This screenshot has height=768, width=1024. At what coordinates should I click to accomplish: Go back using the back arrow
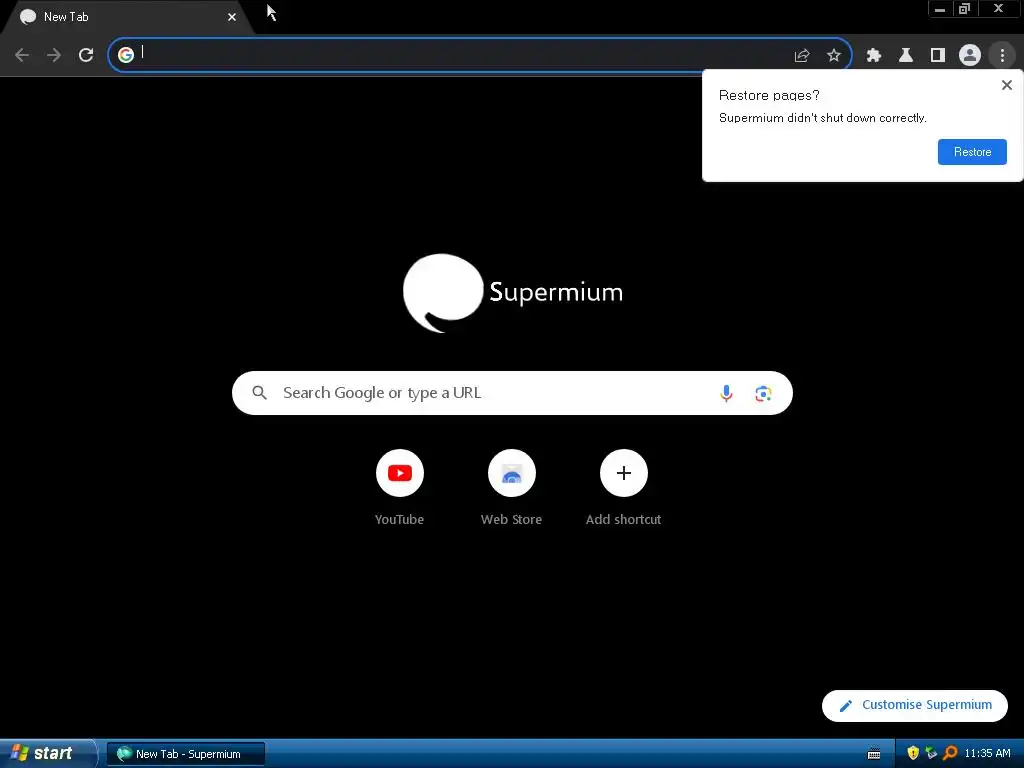tap(22, 55)
